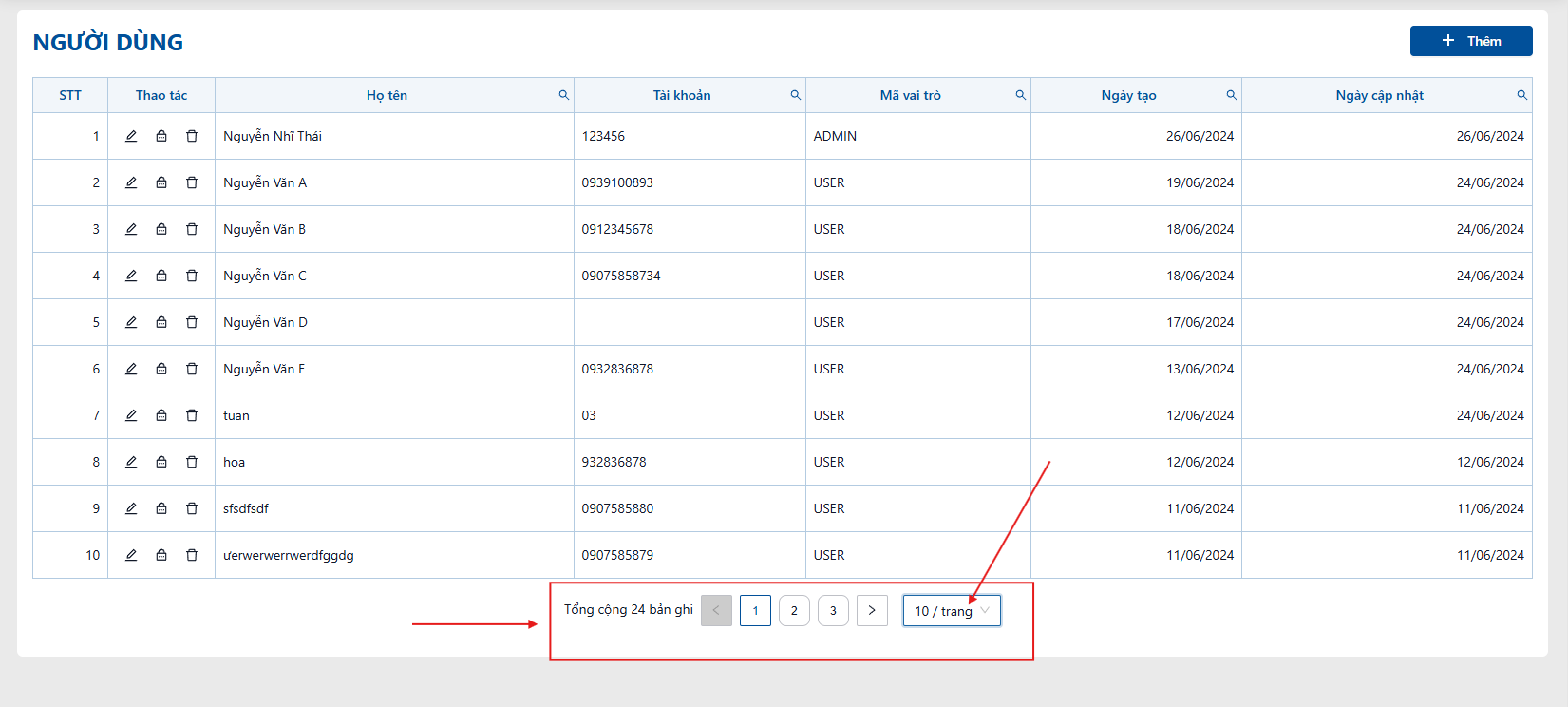Click the Thêm button to add user
This screenshot has width=1568, height=707.
point(1471,41)
